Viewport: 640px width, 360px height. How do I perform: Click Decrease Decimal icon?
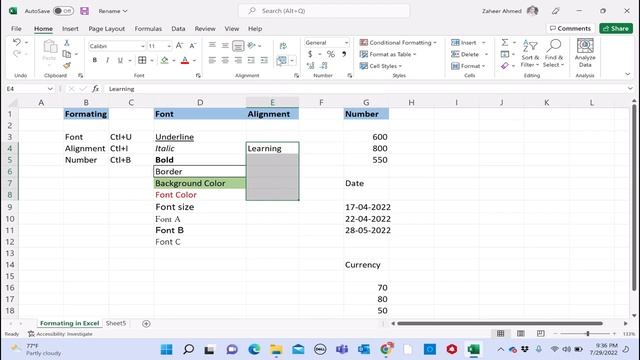[x=324, y=65]
